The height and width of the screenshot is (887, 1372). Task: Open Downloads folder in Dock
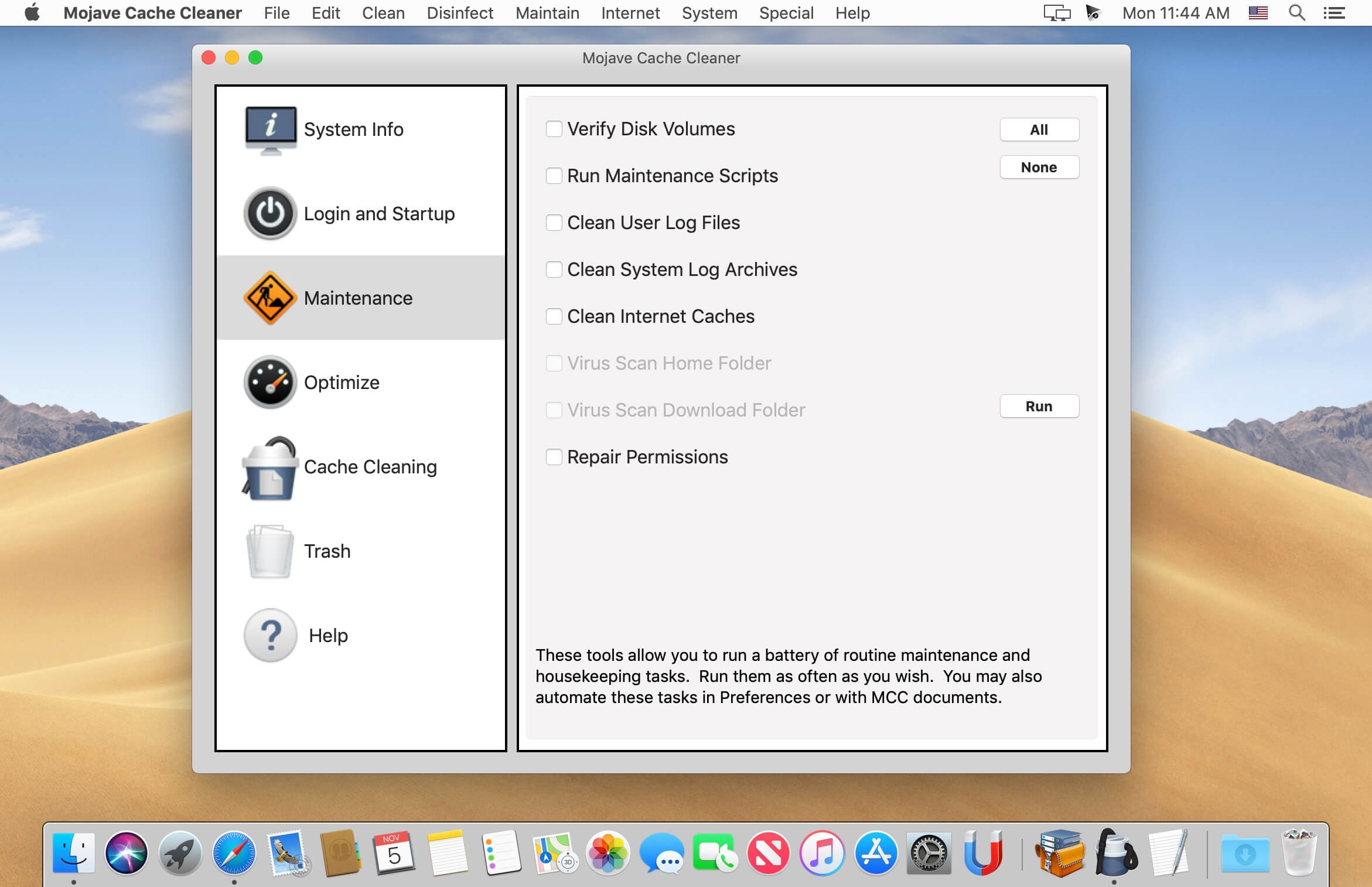1245,854
